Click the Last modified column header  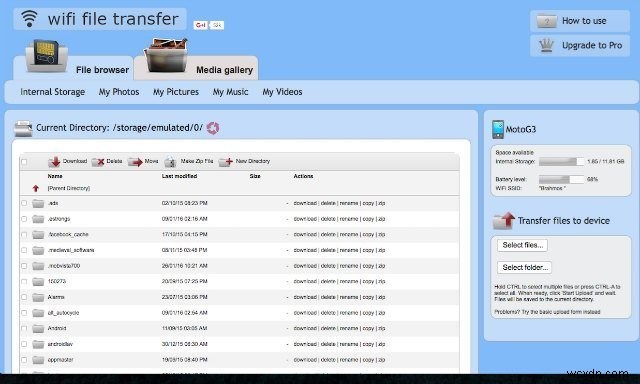[179, 176]
